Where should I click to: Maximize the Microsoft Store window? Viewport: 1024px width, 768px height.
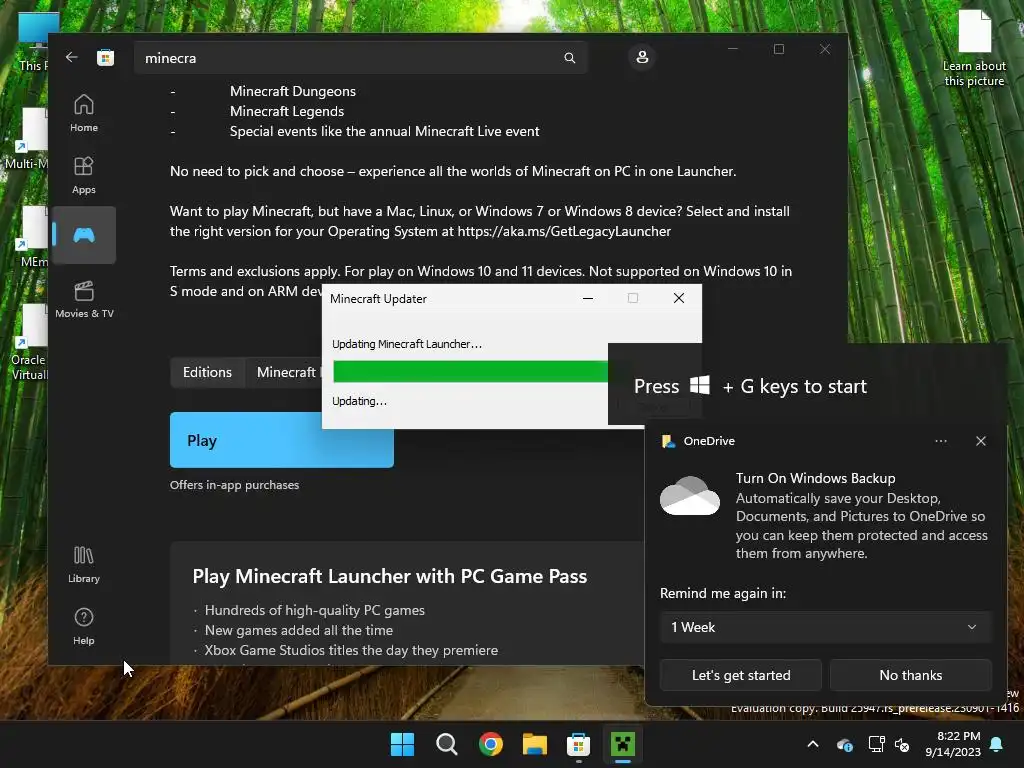(778, 49)
